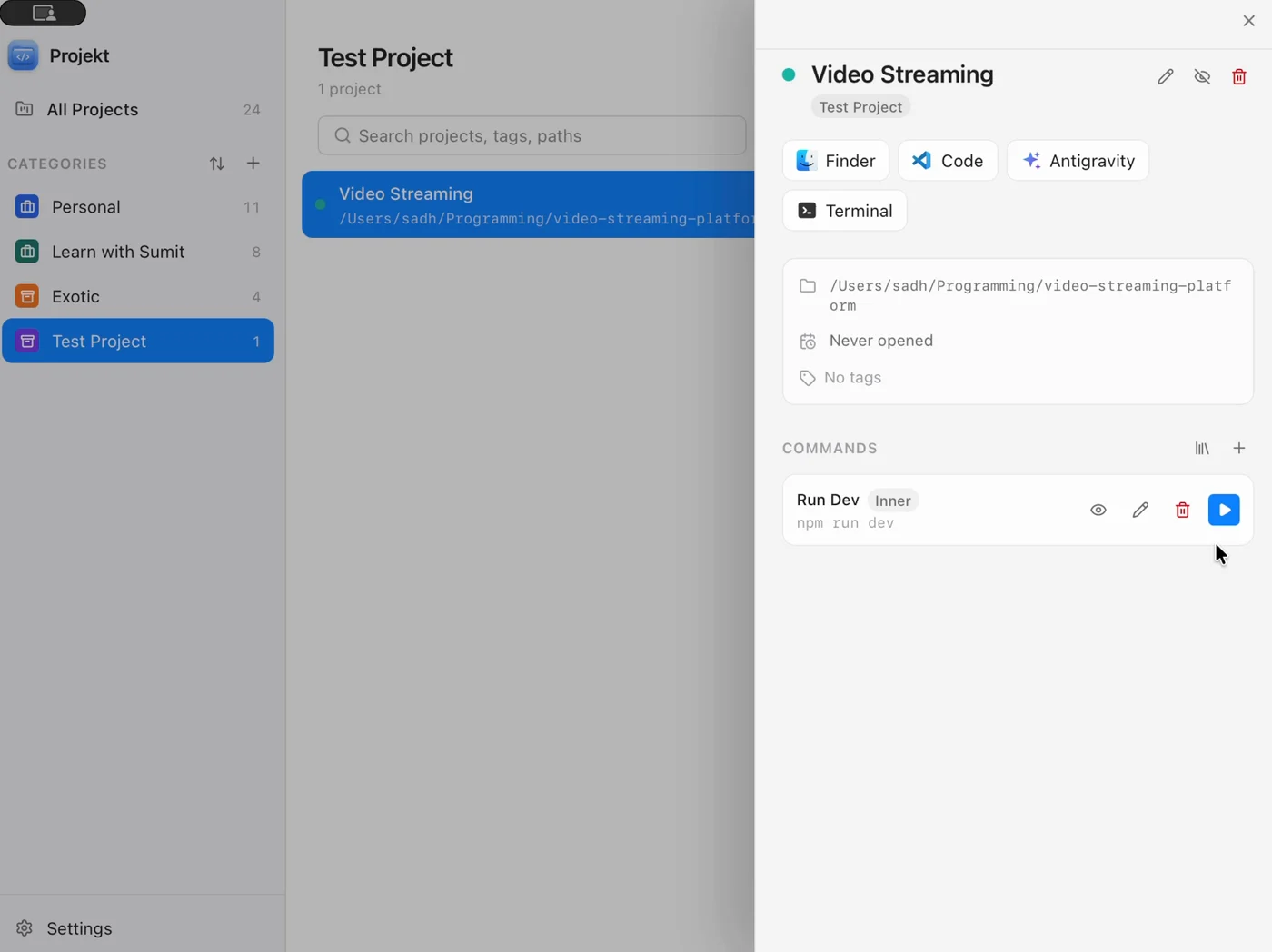Focus the search projects field
The width and height of the screenshot is (1272, 952).
[532, 135]
